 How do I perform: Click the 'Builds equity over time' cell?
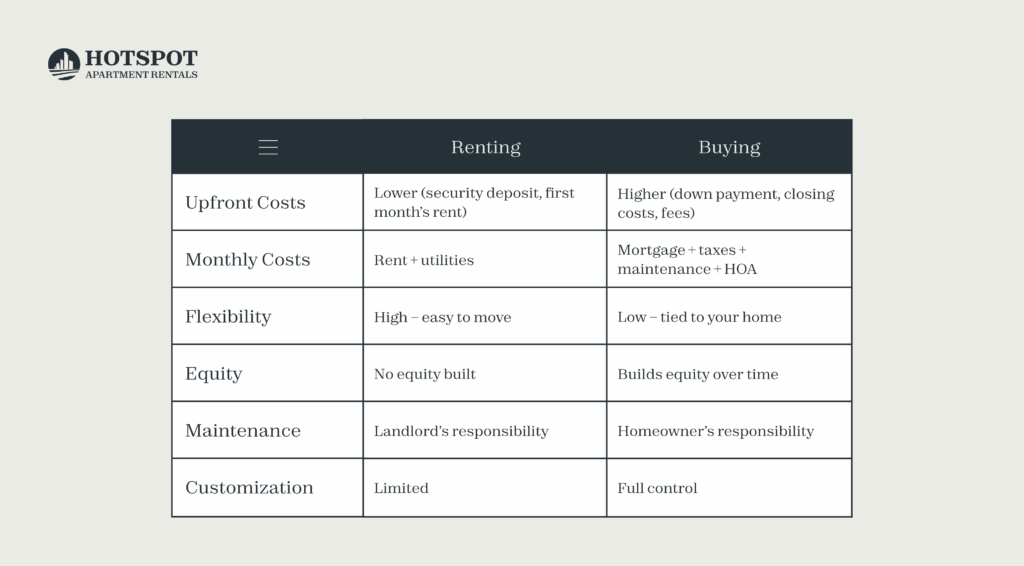pyautogui.click(x=729, y=373)
